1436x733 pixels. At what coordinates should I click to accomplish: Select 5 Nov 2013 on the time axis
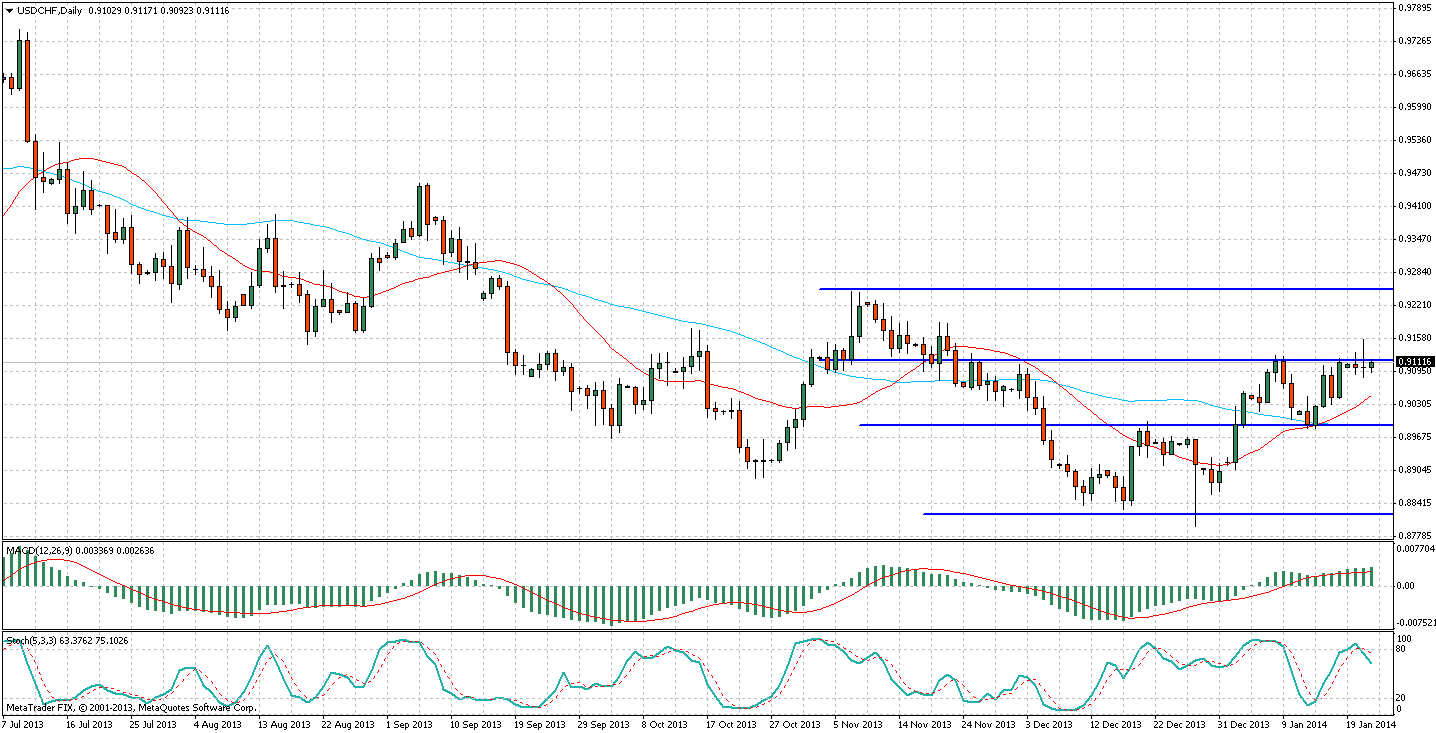pyautogui.click(x=860, y=723)
